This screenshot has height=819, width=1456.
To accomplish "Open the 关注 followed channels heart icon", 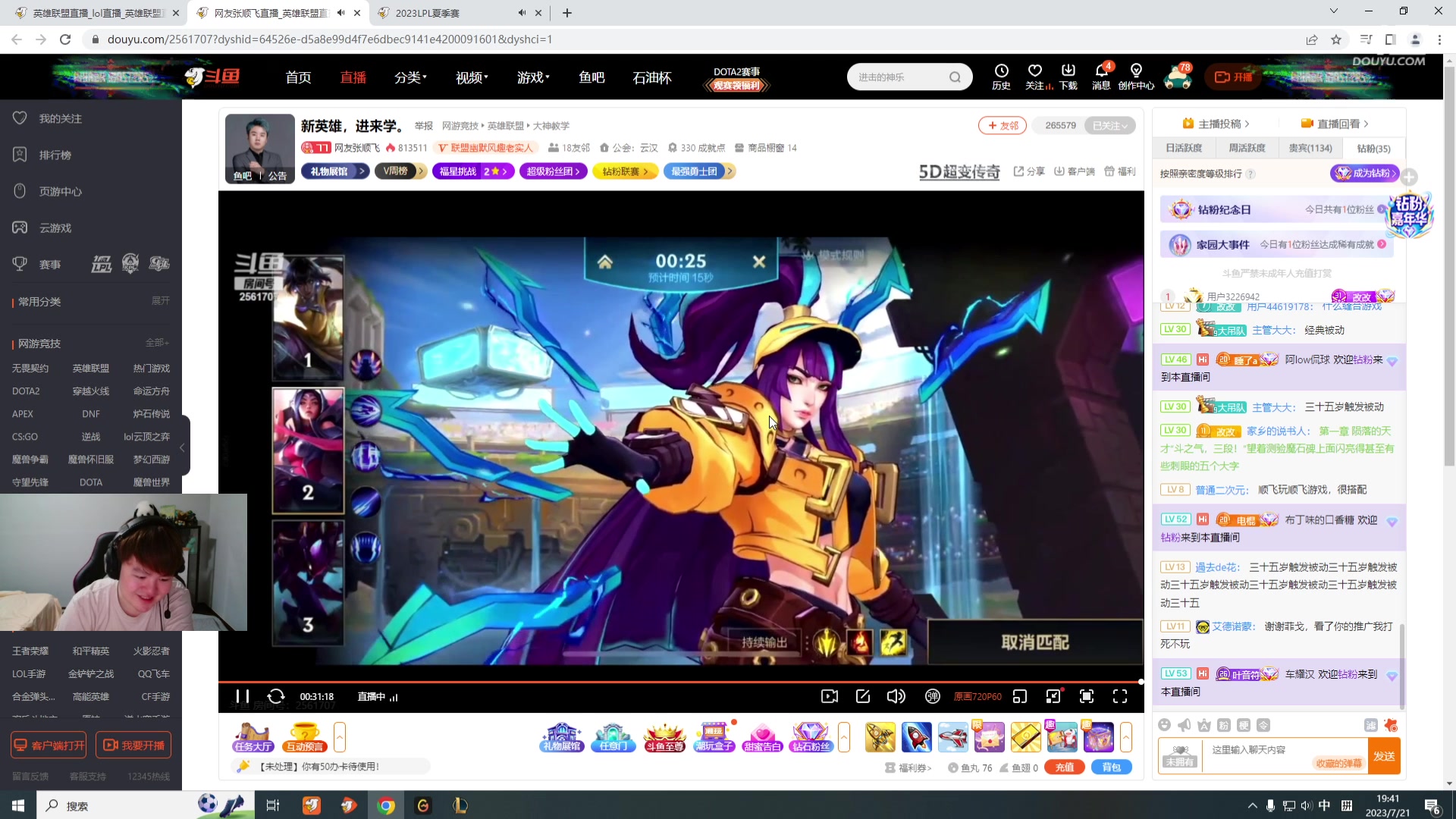I will tap(1035, 77).
